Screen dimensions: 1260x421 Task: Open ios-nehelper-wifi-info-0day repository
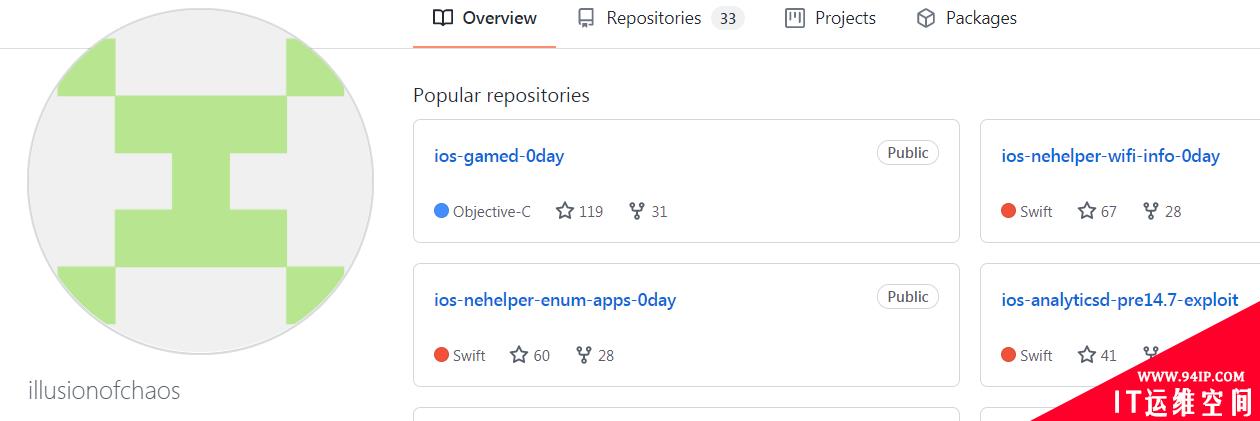(1110, 156)
